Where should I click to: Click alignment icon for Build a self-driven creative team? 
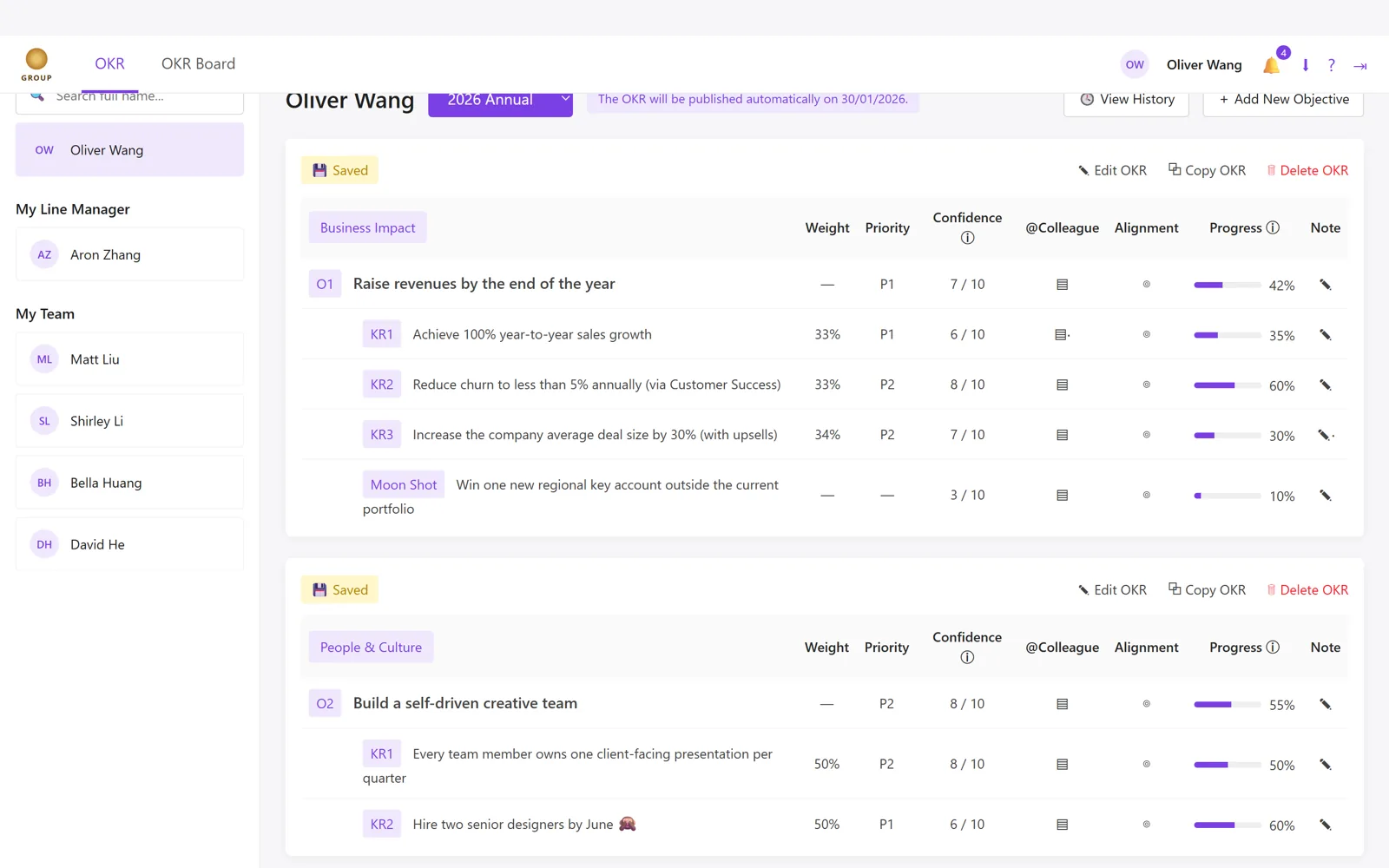point(1146,704)
